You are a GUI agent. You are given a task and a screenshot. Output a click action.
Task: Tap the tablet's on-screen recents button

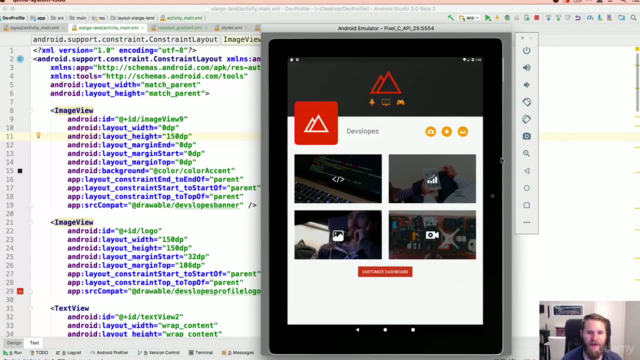click(413, 330)
